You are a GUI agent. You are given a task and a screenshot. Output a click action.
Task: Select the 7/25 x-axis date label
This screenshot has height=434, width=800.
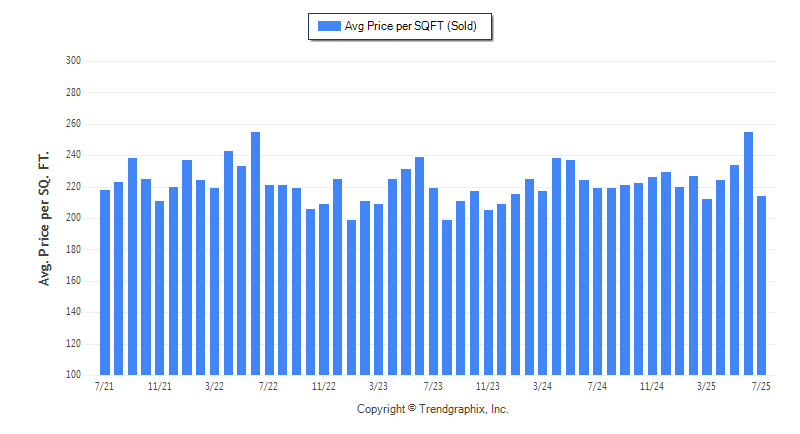point(761,387)
